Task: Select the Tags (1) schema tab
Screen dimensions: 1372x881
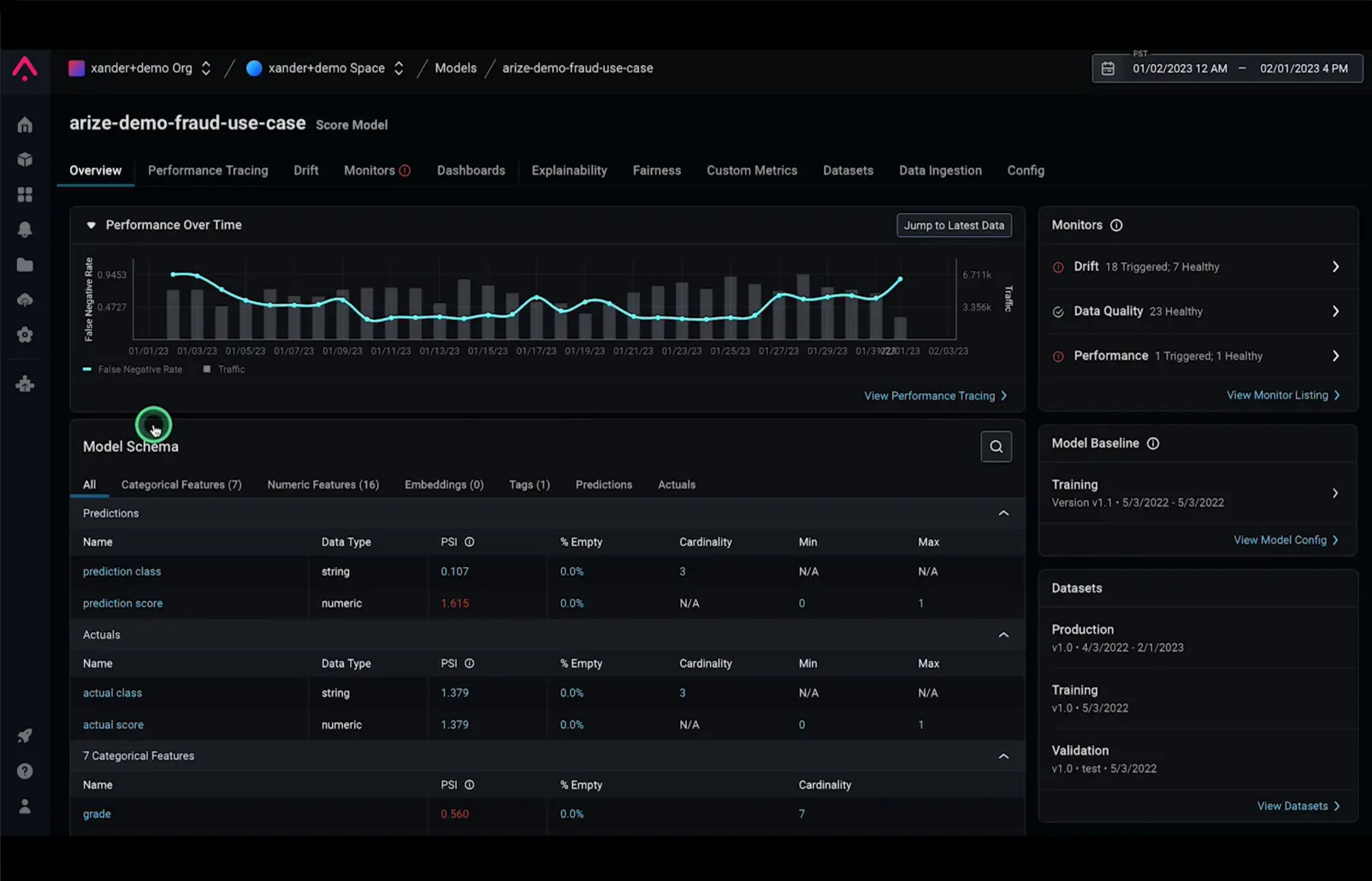Action: [x=529, y=485]
